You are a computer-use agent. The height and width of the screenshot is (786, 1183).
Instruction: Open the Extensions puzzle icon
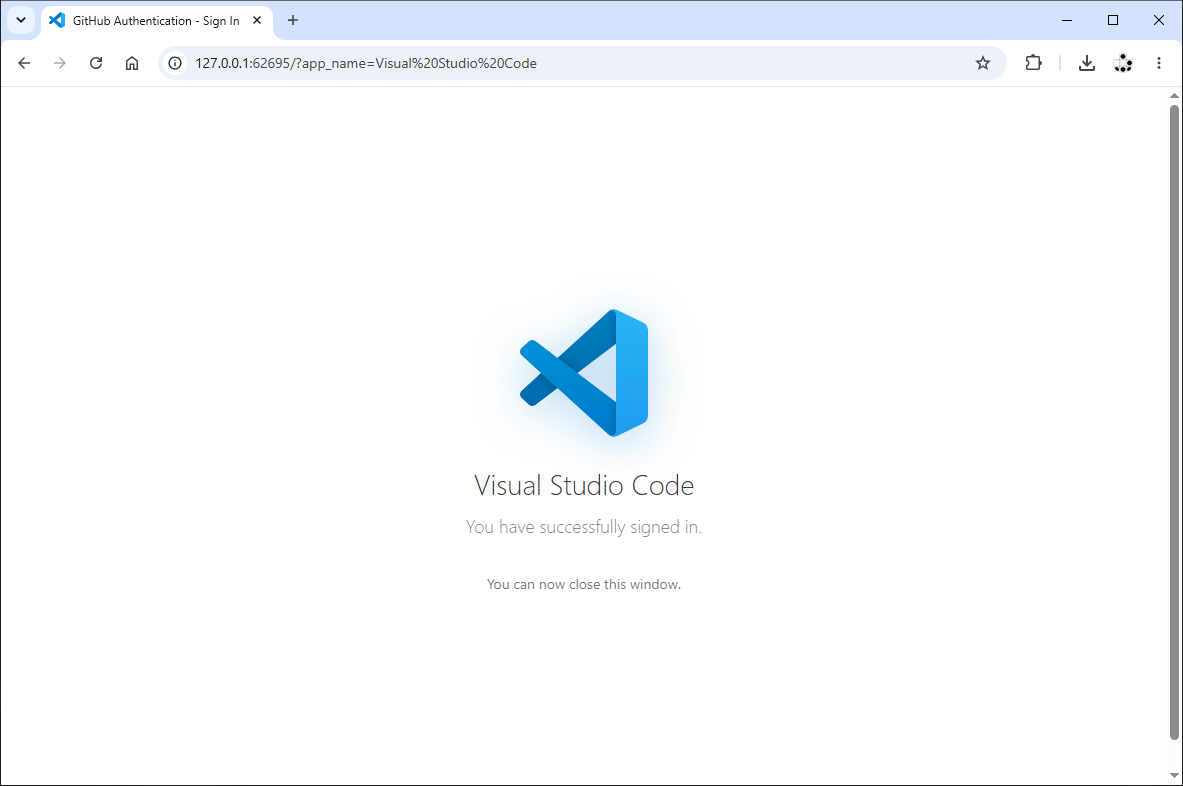[1034, 63]
